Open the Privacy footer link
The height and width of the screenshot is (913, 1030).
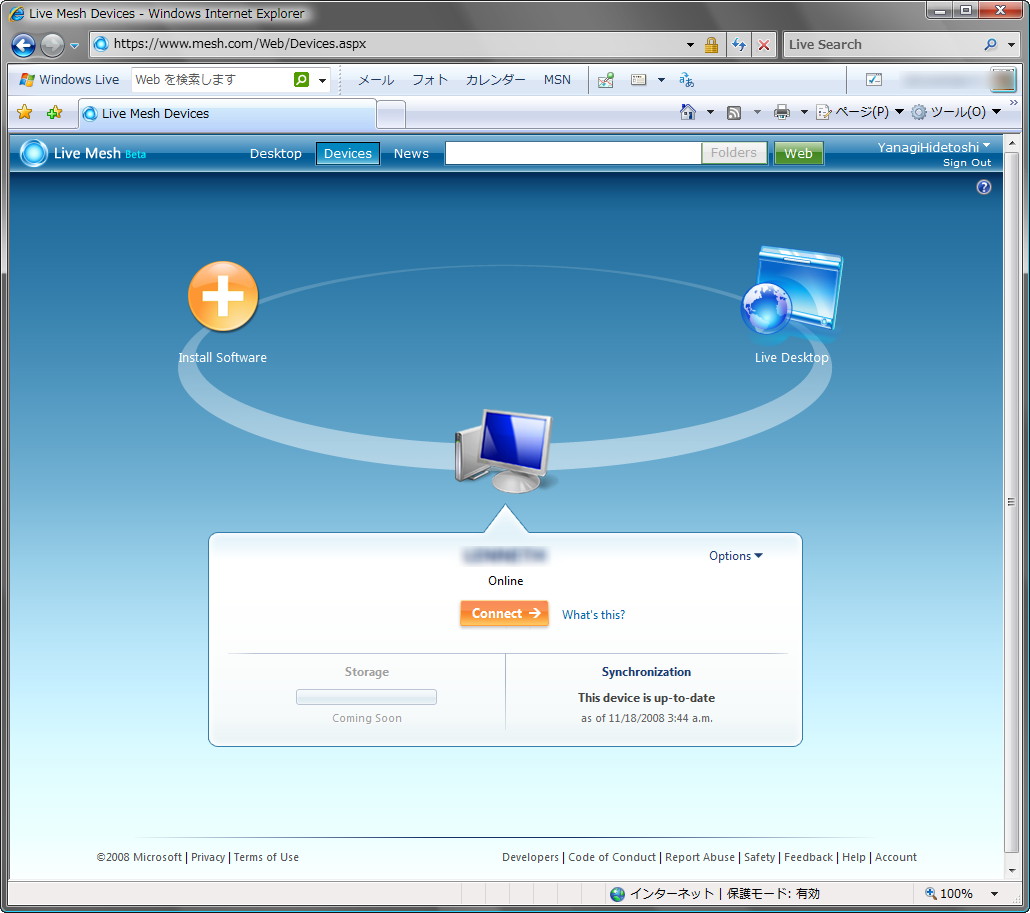pyautogui.click(x=208, y=857)
